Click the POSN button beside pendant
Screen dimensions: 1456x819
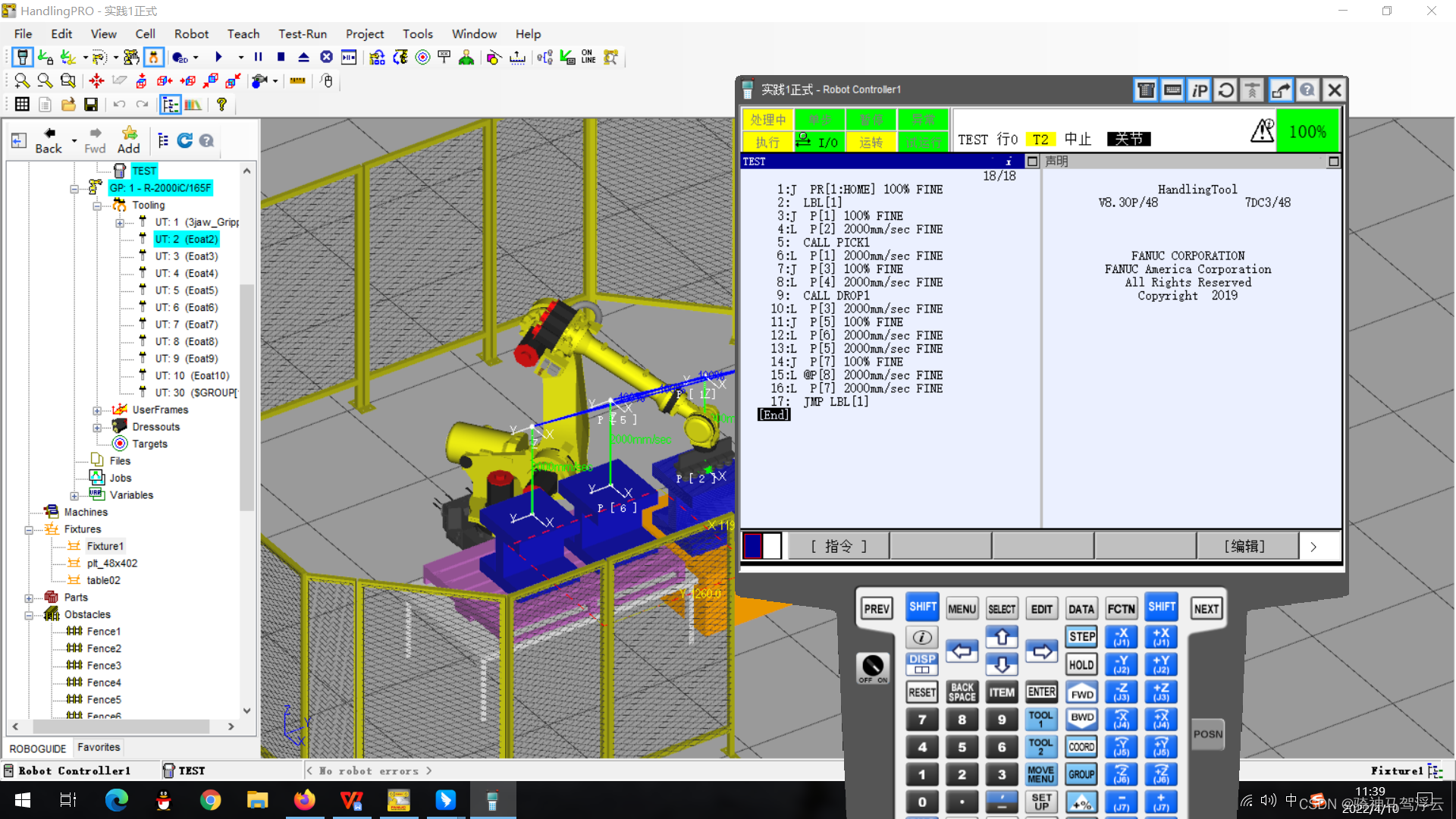(x=1207, y=734)
